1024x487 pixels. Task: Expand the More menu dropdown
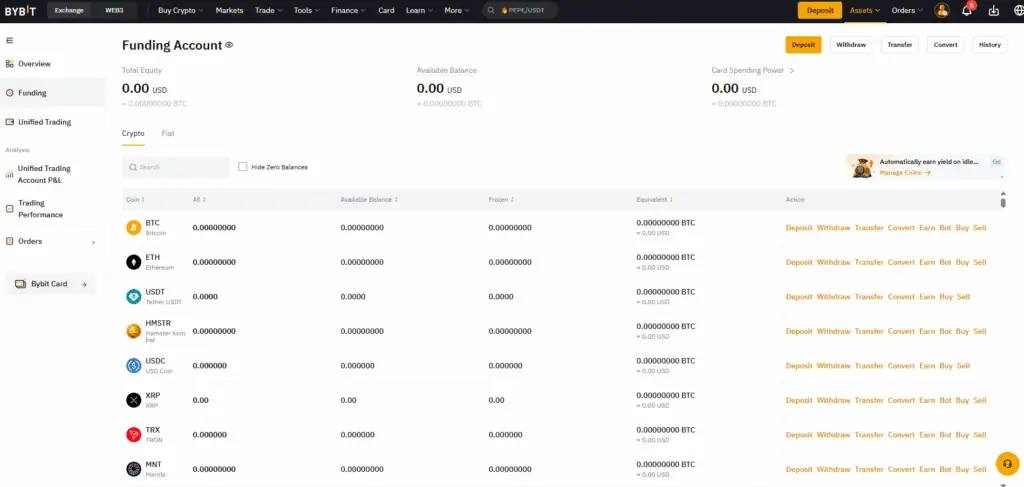tap(457, 10)
